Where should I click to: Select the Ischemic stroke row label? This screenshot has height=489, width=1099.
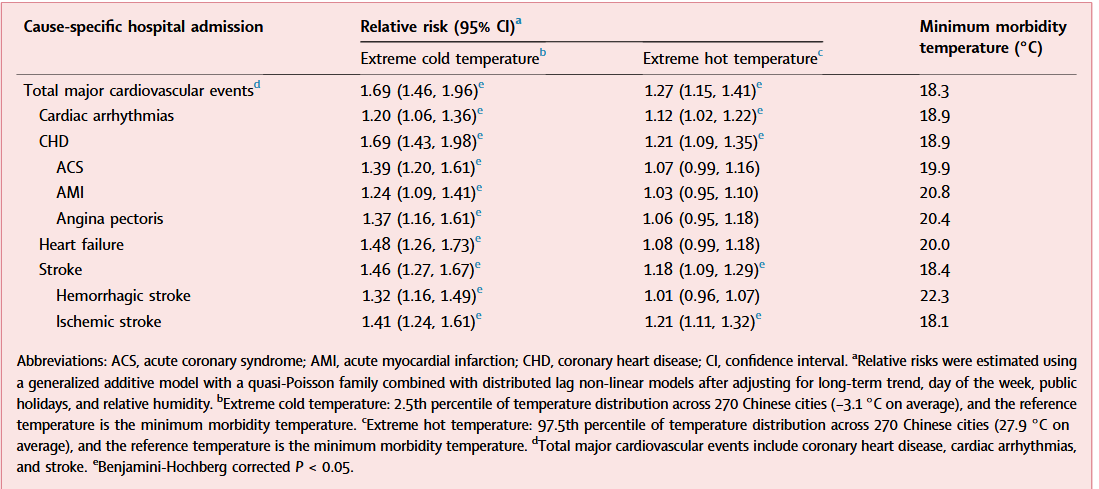108,321
